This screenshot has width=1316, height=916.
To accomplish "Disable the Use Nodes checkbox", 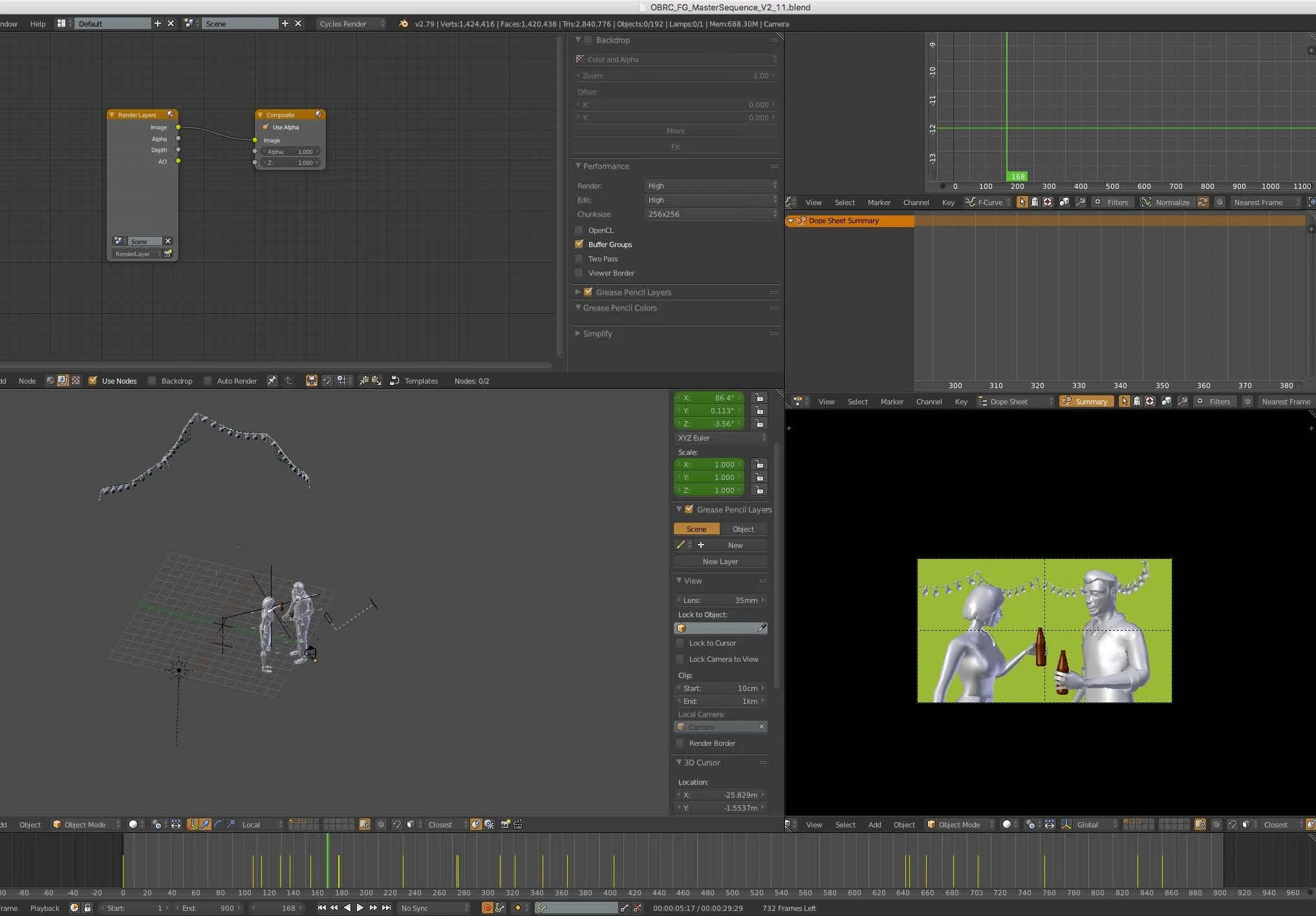I will 93,380.
